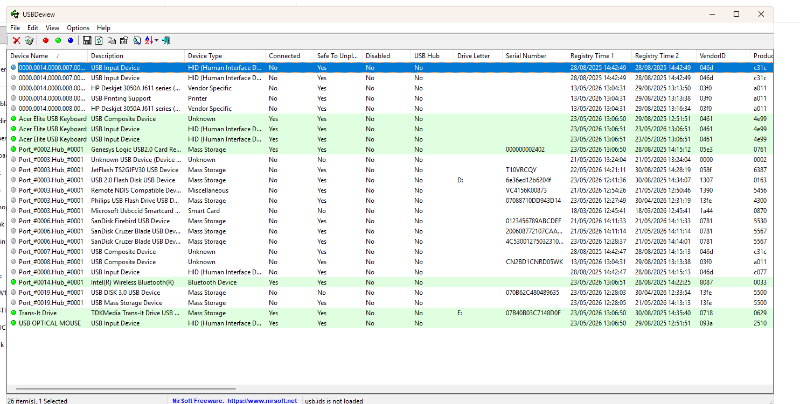The image size is (800, 404).
Task: Click status dot of SanDisk Firebird row
Action: click(x=13, y=221)
